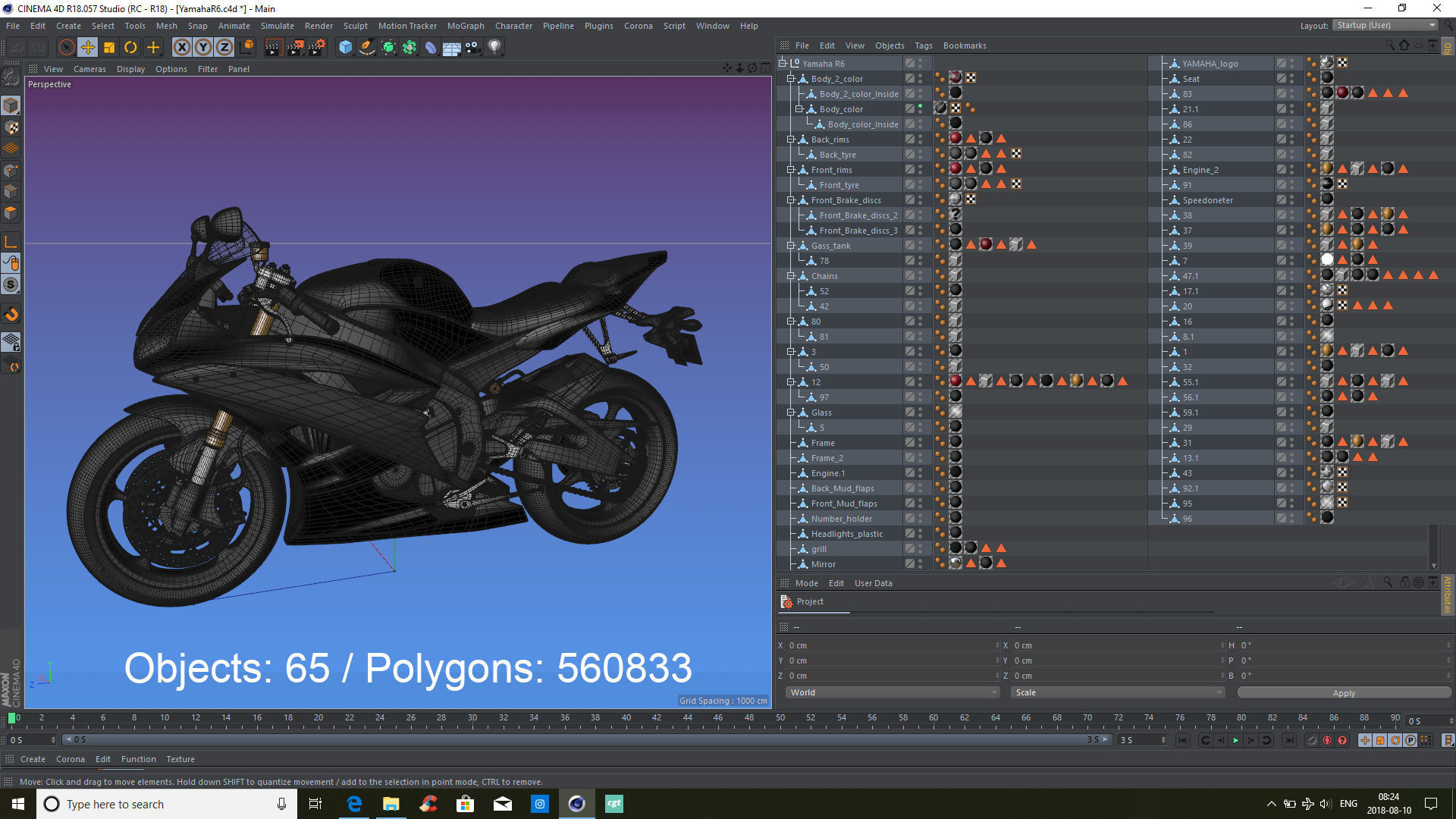The width and height of the screenshot is (1456, 819).
Task: Toggle the X axis lock
Action: pos(182,47)
